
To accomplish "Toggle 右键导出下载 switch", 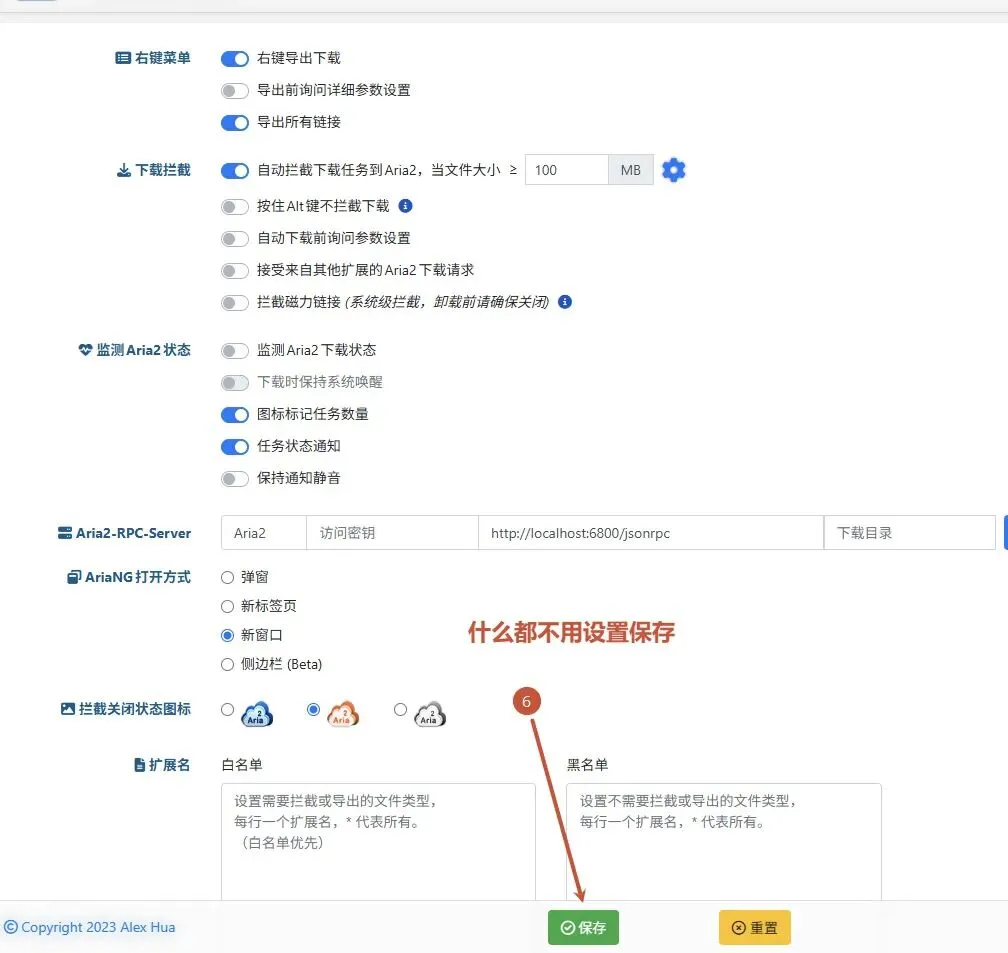I will coord(235,59).
